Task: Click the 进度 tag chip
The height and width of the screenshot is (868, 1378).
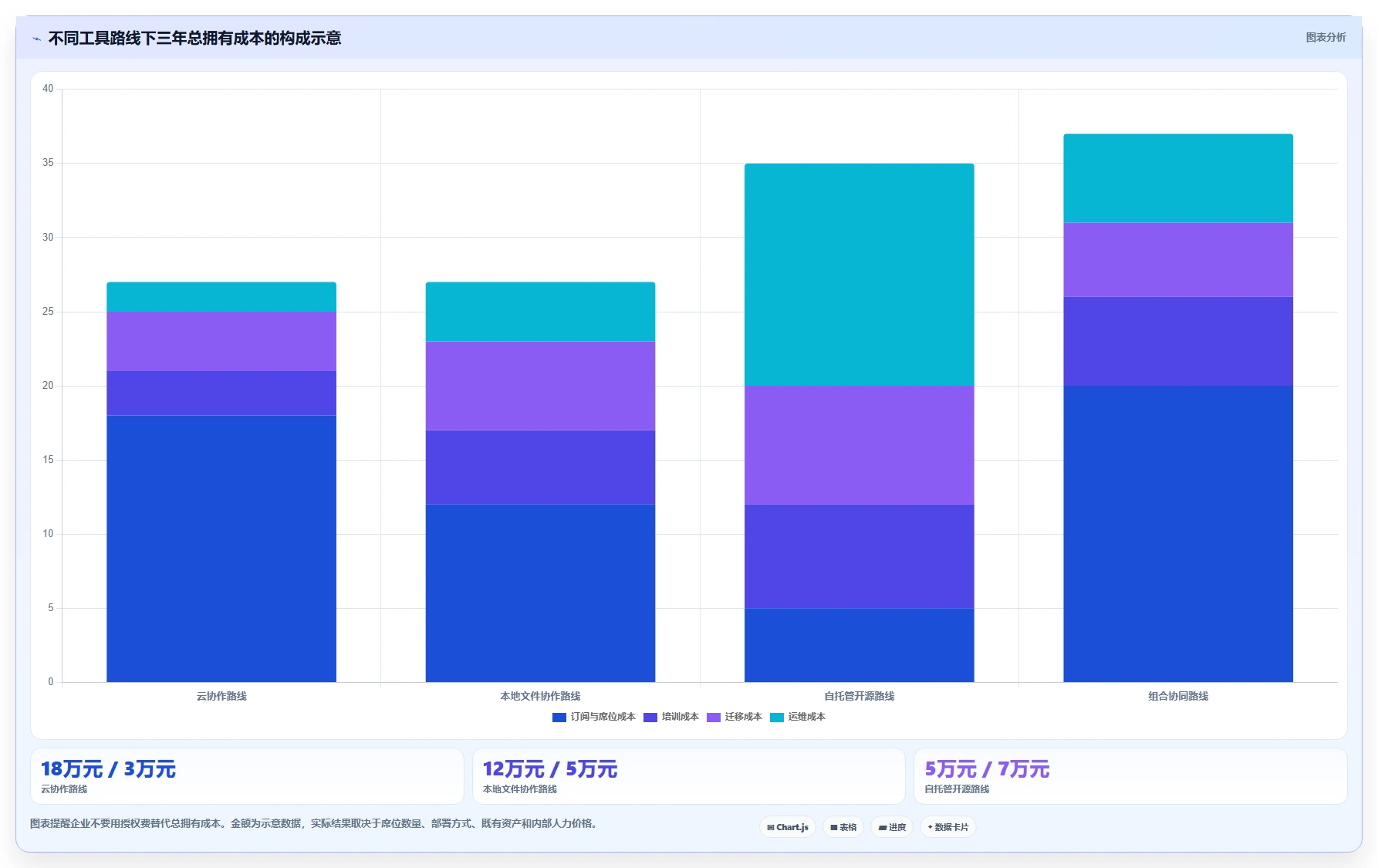Action: pos(892,827)
